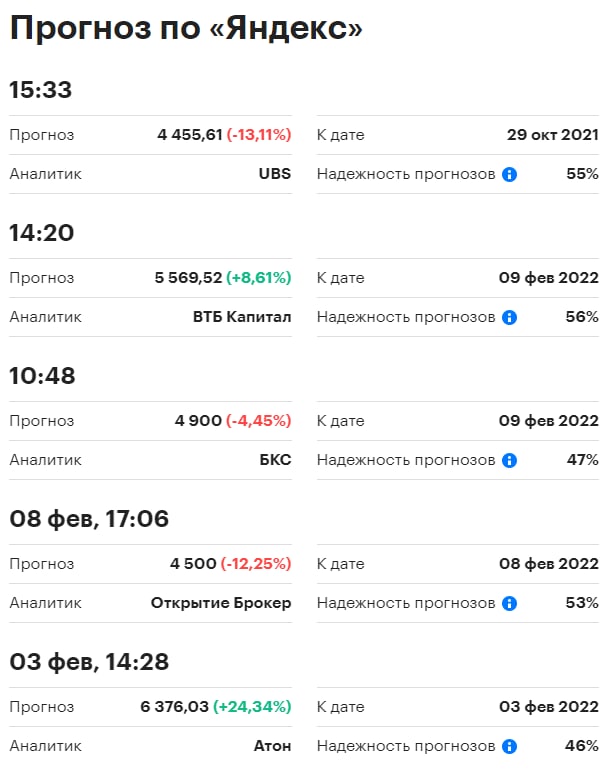
Task: Open analyst Атон
Action: 272,746
